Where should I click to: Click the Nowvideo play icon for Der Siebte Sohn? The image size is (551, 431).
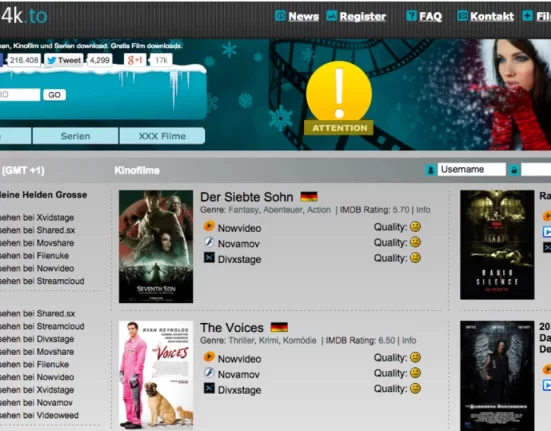coord(209,226)
